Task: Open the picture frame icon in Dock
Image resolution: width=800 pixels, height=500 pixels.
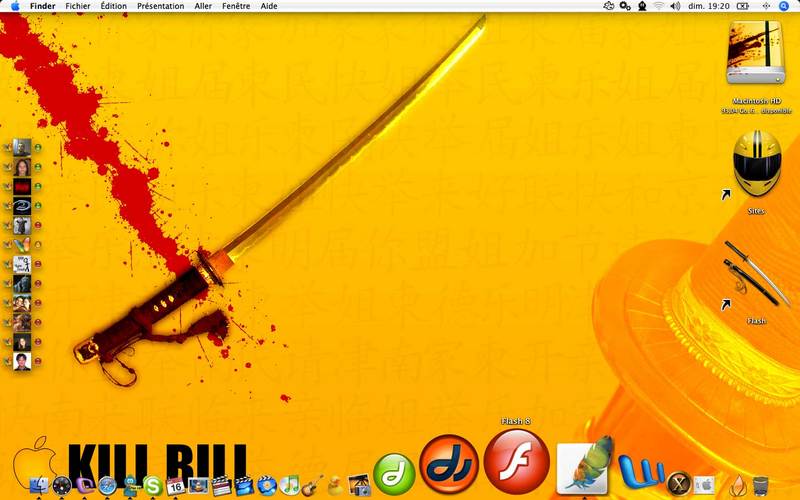Action: pyautogui.click(x=198, y=486)
